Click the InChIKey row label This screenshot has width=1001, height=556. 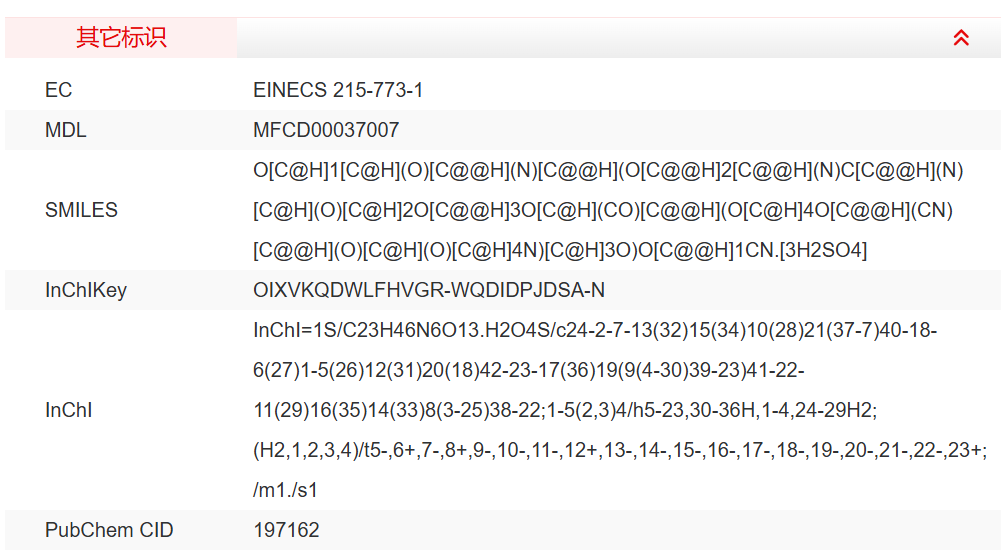coord(86,291)
